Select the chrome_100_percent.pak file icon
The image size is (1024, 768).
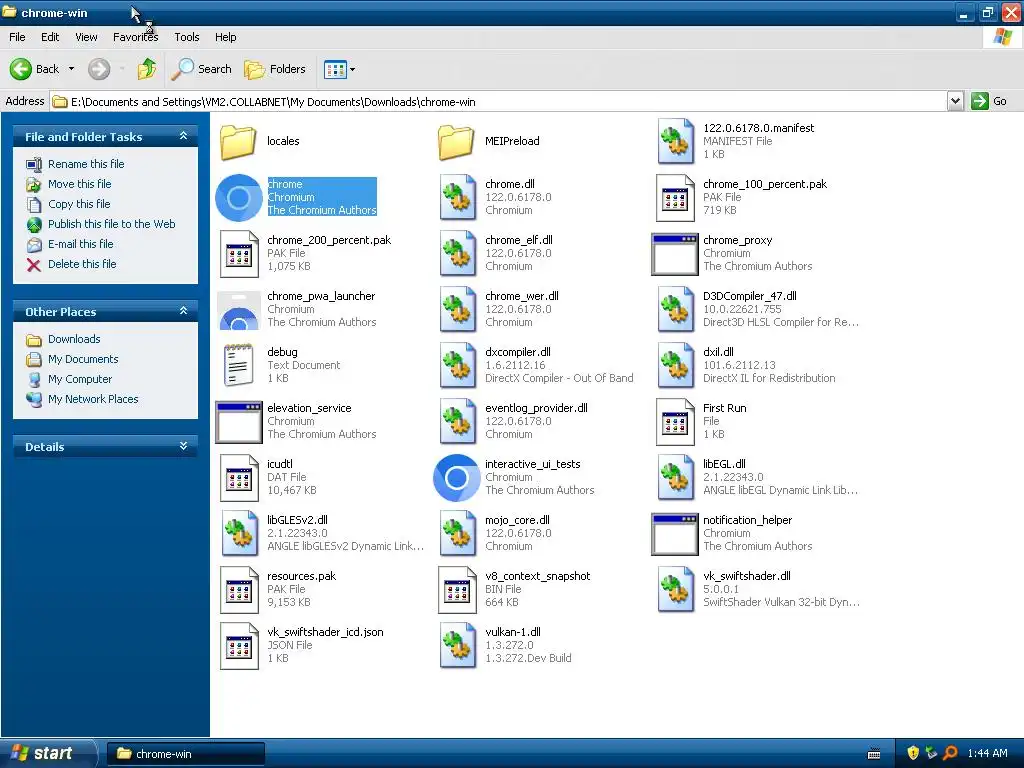click(675, 197)
